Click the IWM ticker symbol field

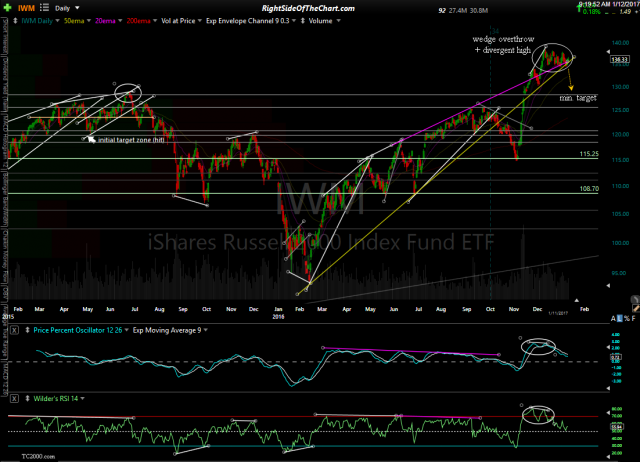click(x=26, y=8)
